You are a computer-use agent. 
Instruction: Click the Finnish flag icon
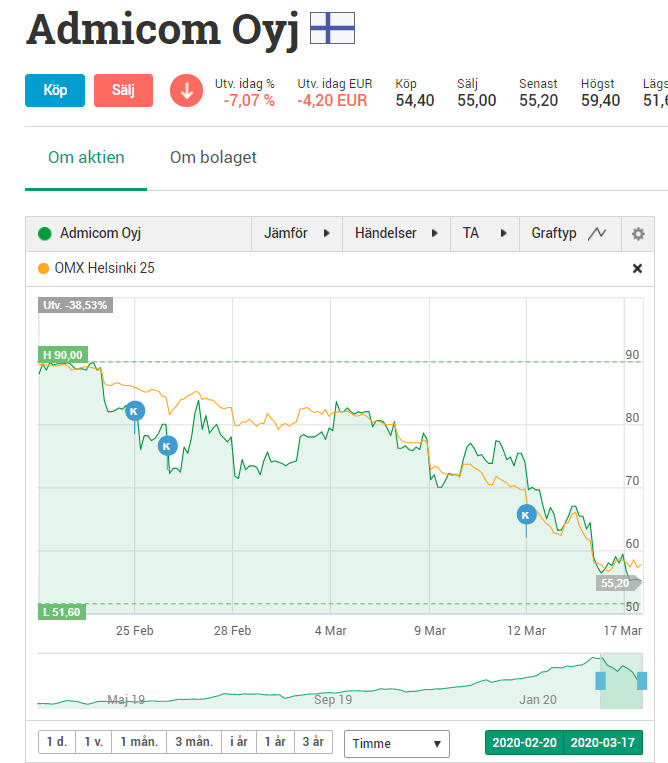332,28
